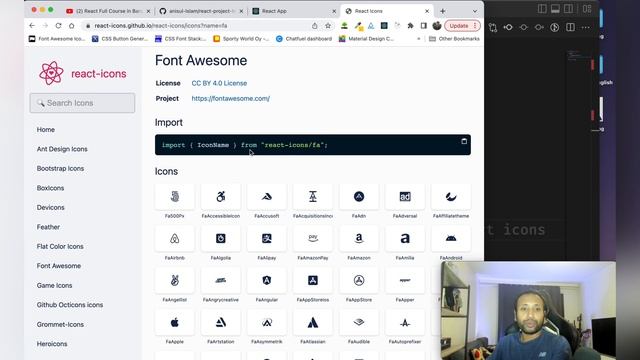Open the browser extensions puzzle icon
Screen dimensions: 640x360
410,26
